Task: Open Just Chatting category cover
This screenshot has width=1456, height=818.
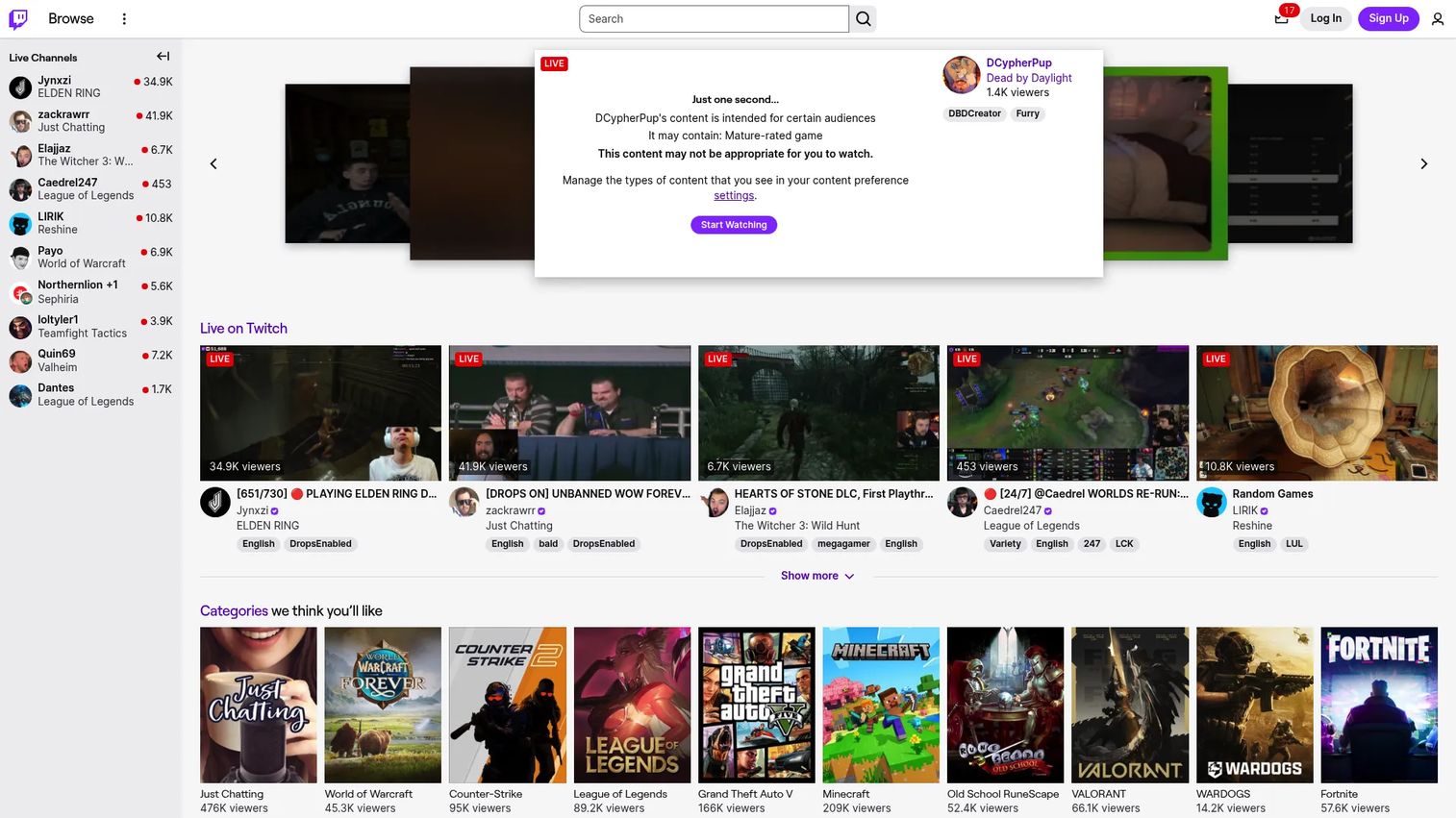Action: (x=258, y=706)
